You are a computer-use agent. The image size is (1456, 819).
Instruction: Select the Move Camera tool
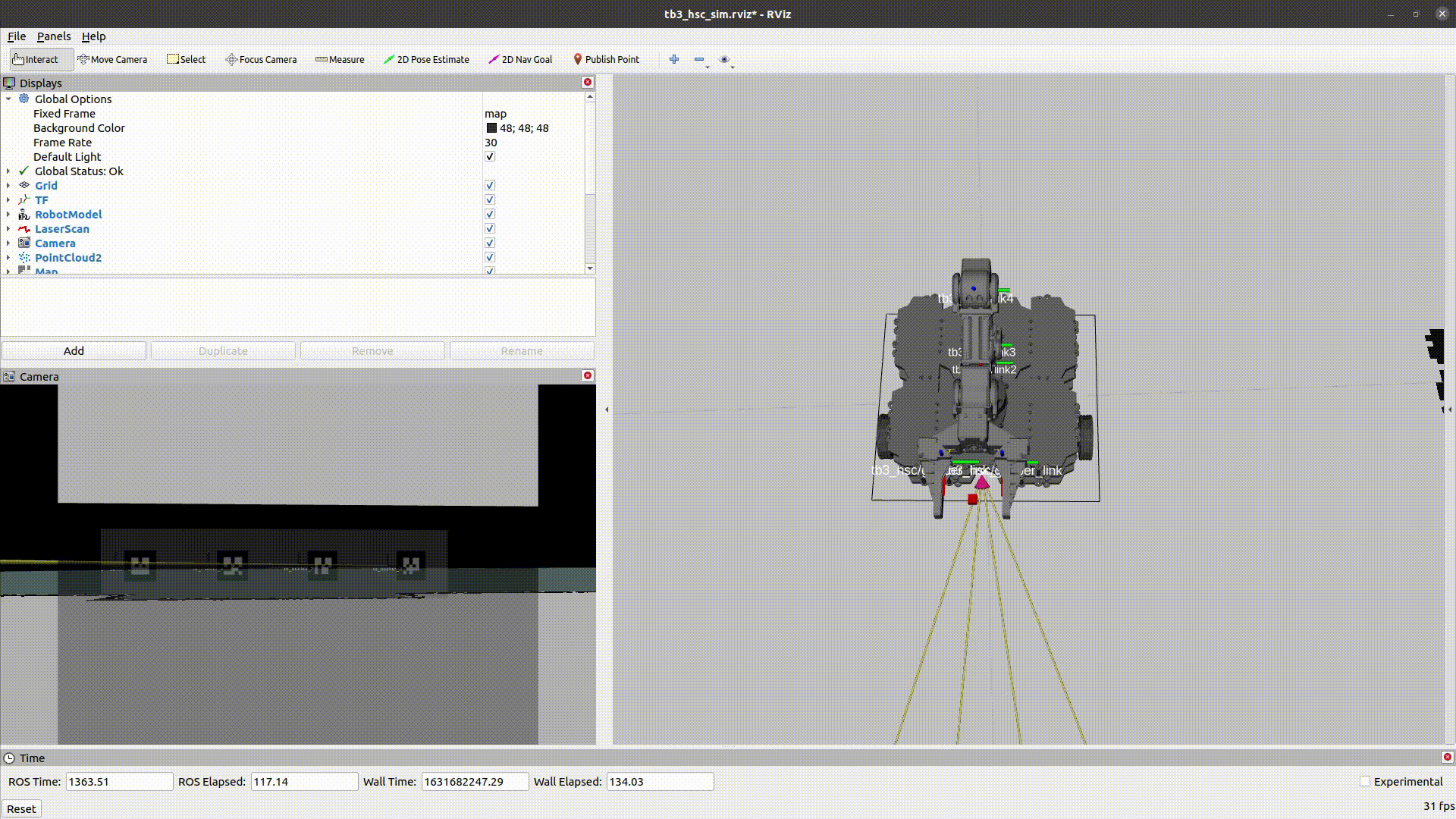112,59
